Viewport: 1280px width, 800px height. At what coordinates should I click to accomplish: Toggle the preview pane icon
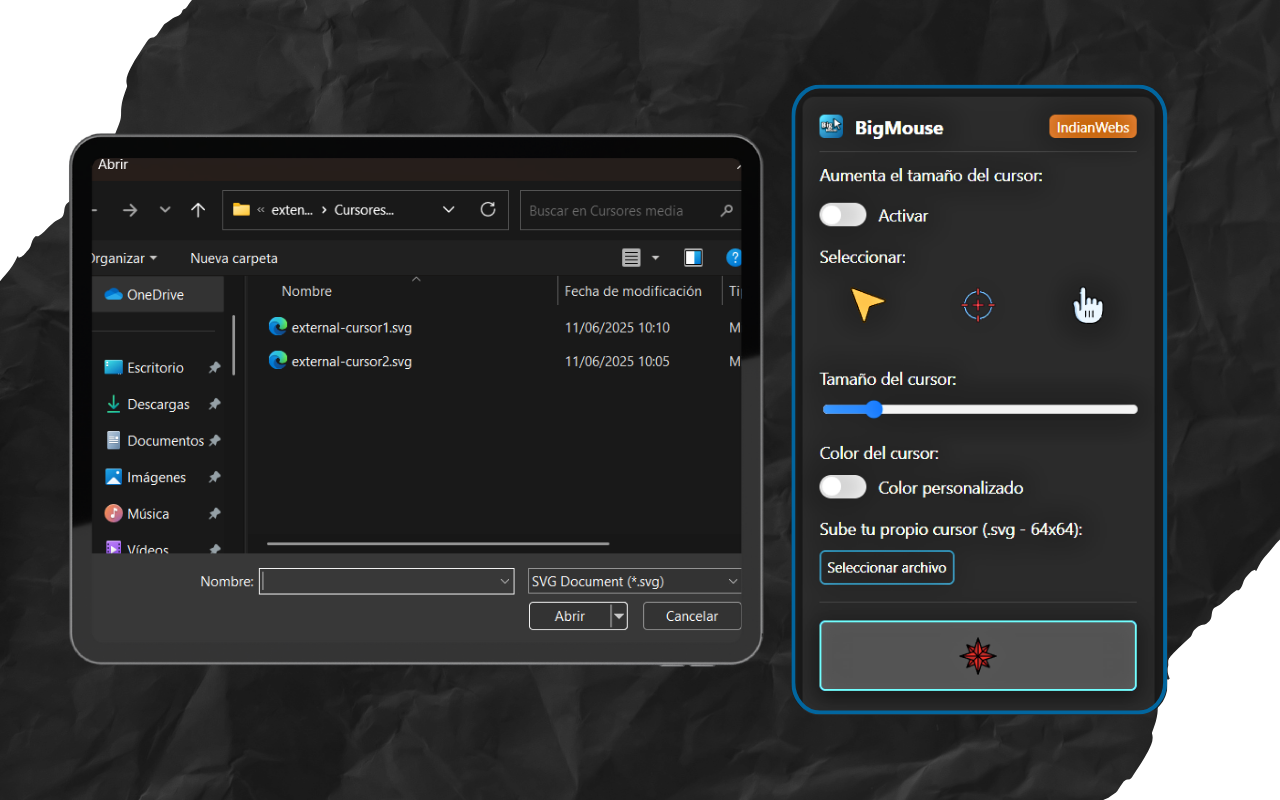(x=693, y=258)
